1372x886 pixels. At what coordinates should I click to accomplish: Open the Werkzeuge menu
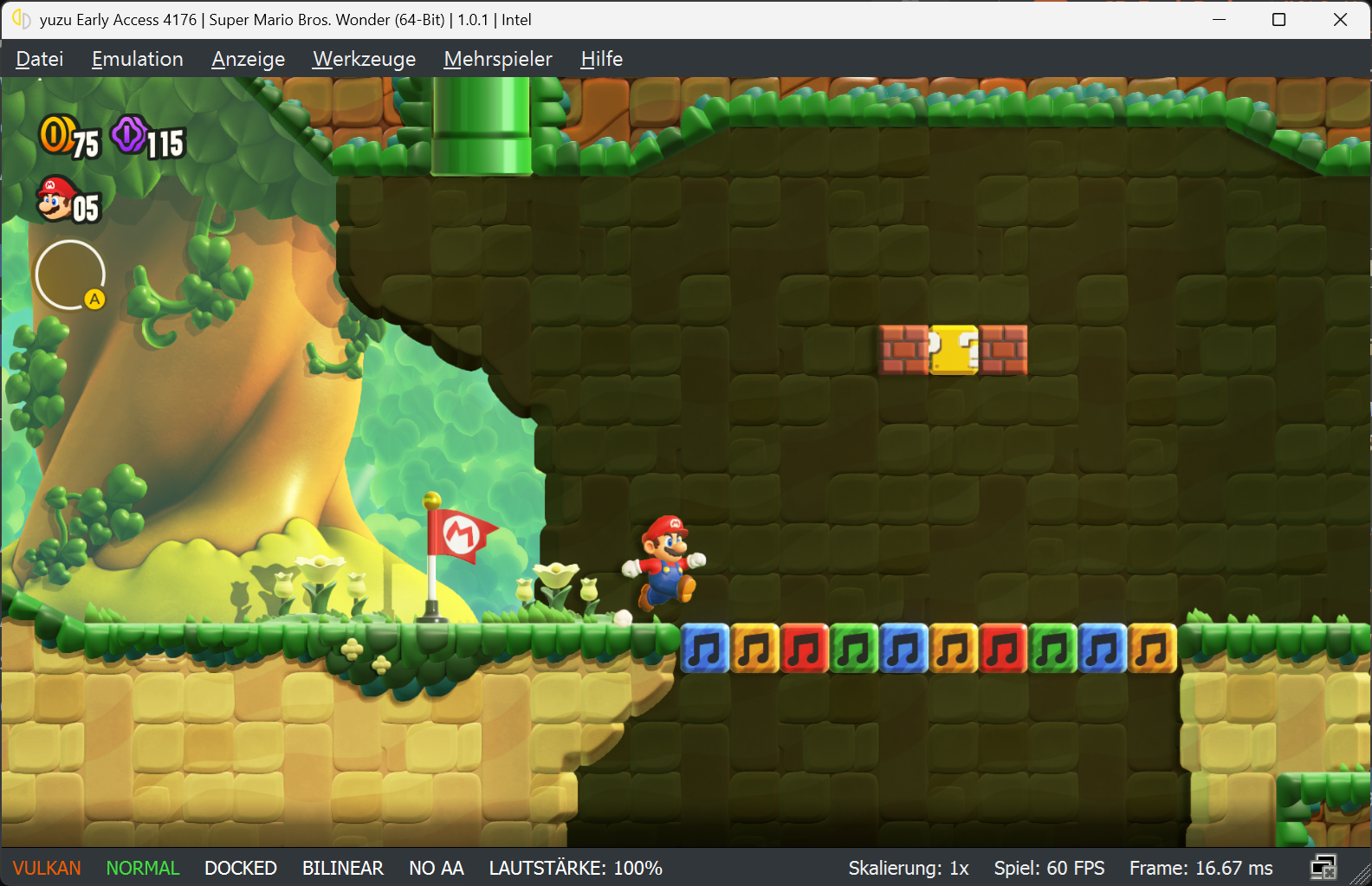365,59
